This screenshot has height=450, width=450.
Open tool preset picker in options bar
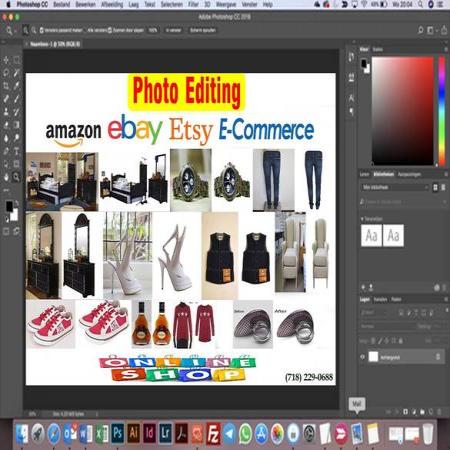(x=10, y=30)
